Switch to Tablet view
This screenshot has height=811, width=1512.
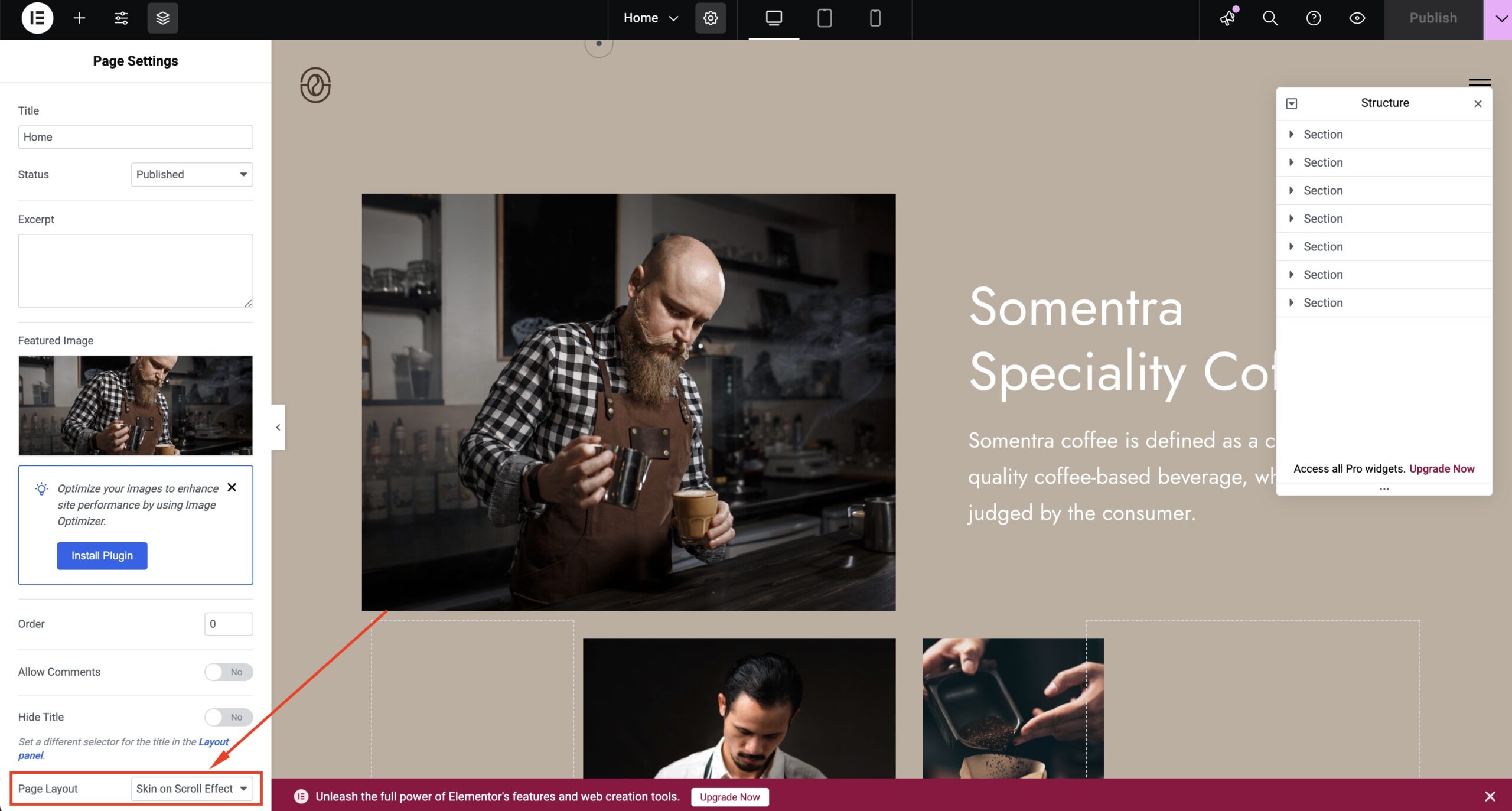pos(825,18)
